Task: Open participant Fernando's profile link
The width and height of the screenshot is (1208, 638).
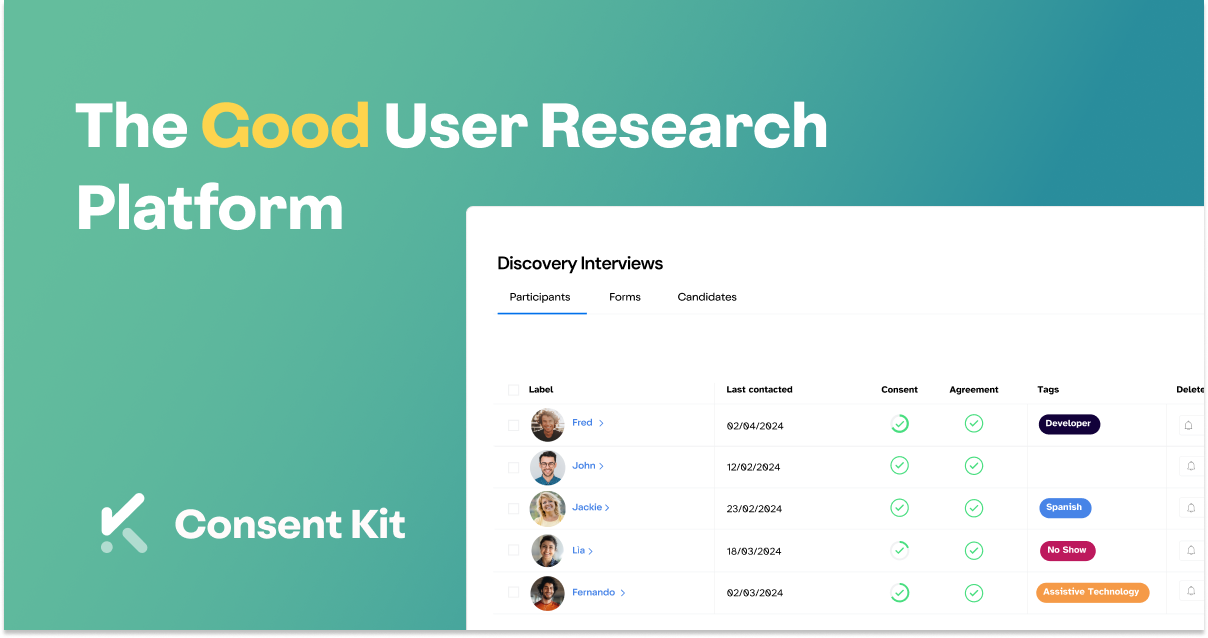Action: coord(599,593)
